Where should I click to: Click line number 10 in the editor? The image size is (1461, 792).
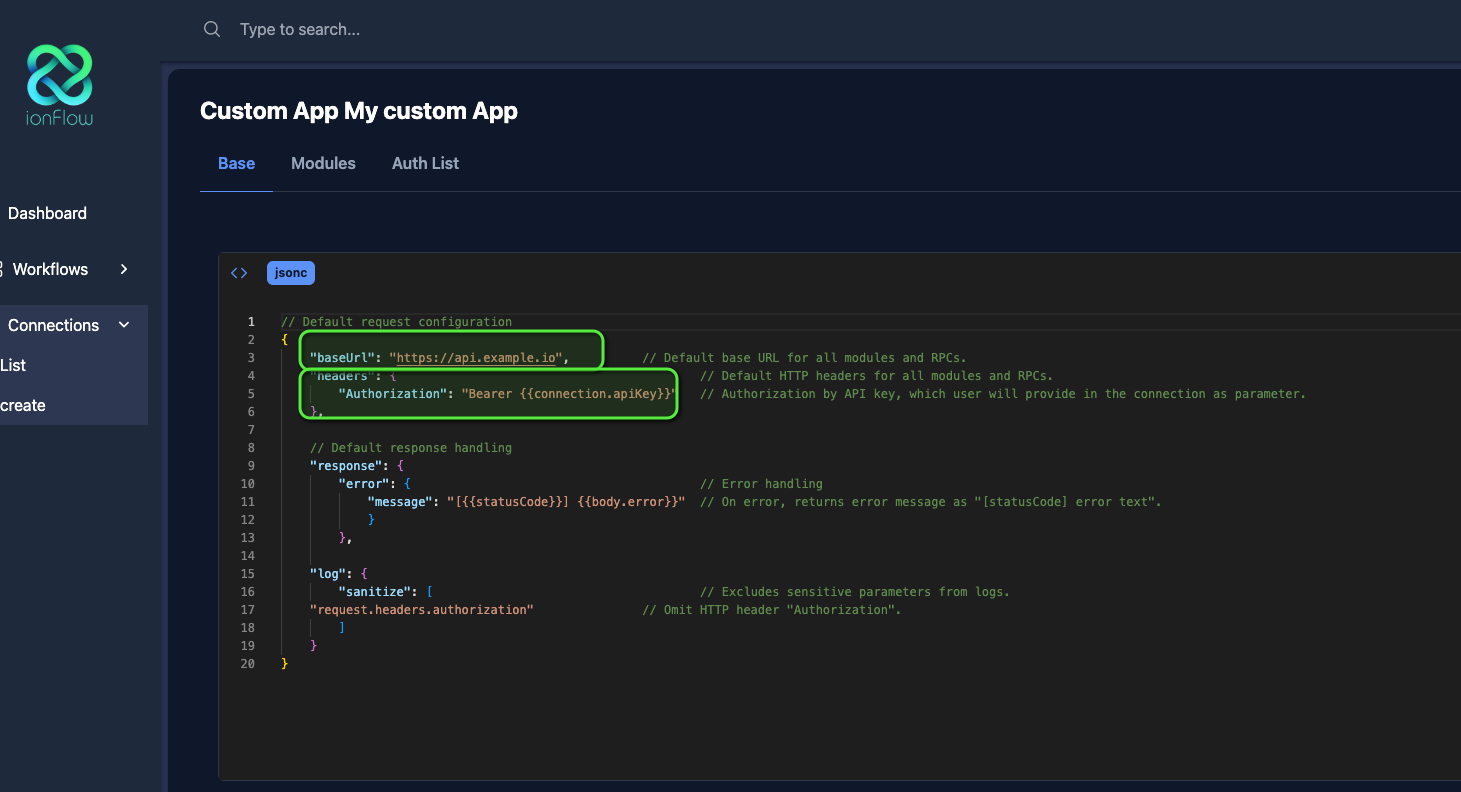pyautogui.click(x=247, y=483)
